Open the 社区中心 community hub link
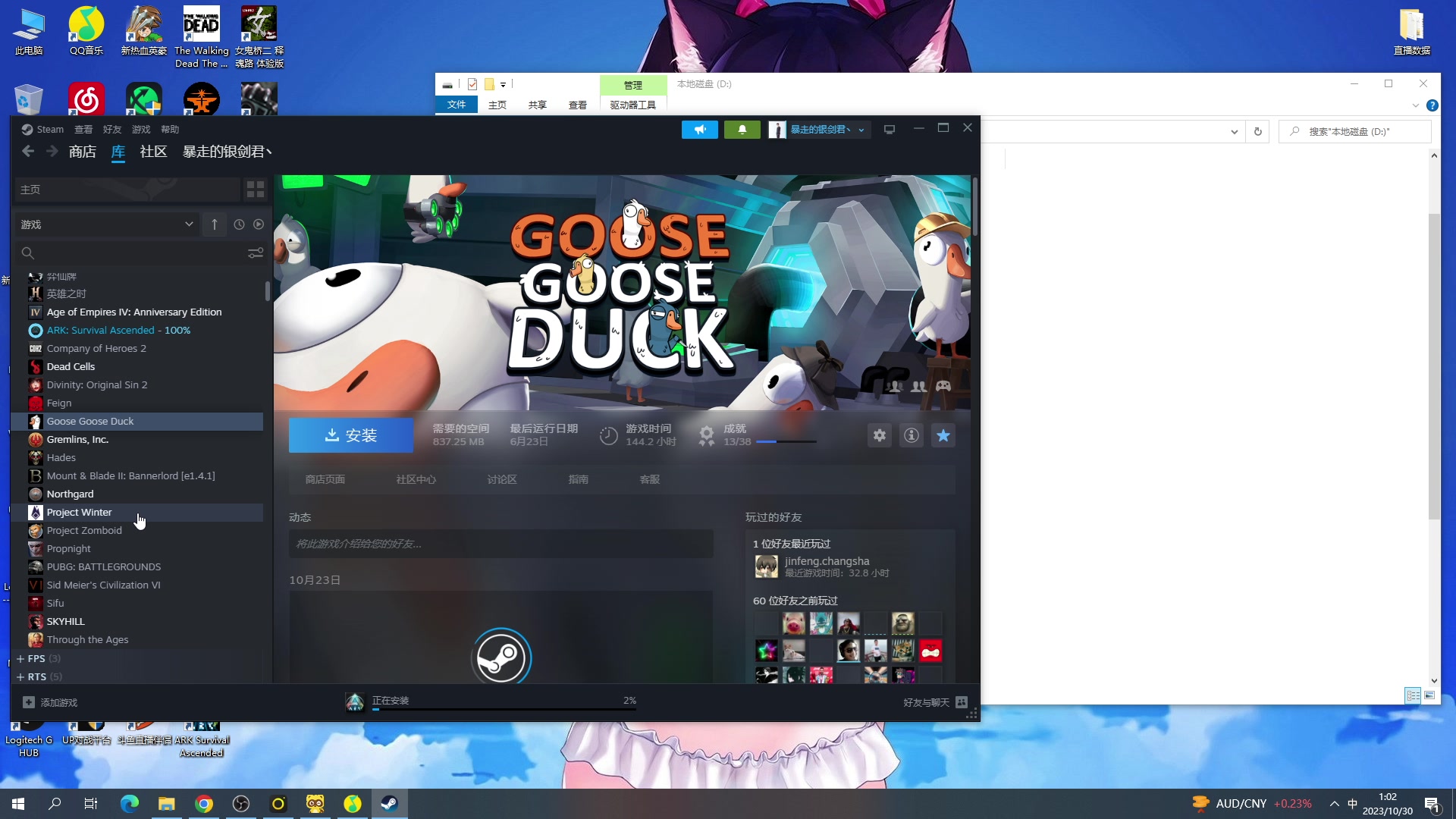The height and width of the screenshot is (819, 1456). 416,479
